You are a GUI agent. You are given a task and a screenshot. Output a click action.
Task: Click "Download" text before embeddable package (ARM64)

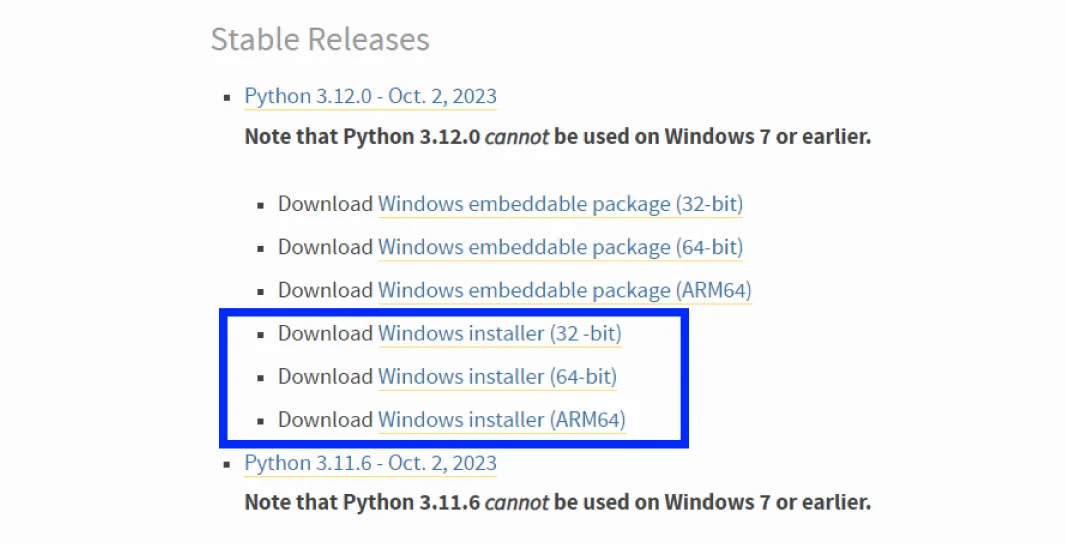pos(325,290)
